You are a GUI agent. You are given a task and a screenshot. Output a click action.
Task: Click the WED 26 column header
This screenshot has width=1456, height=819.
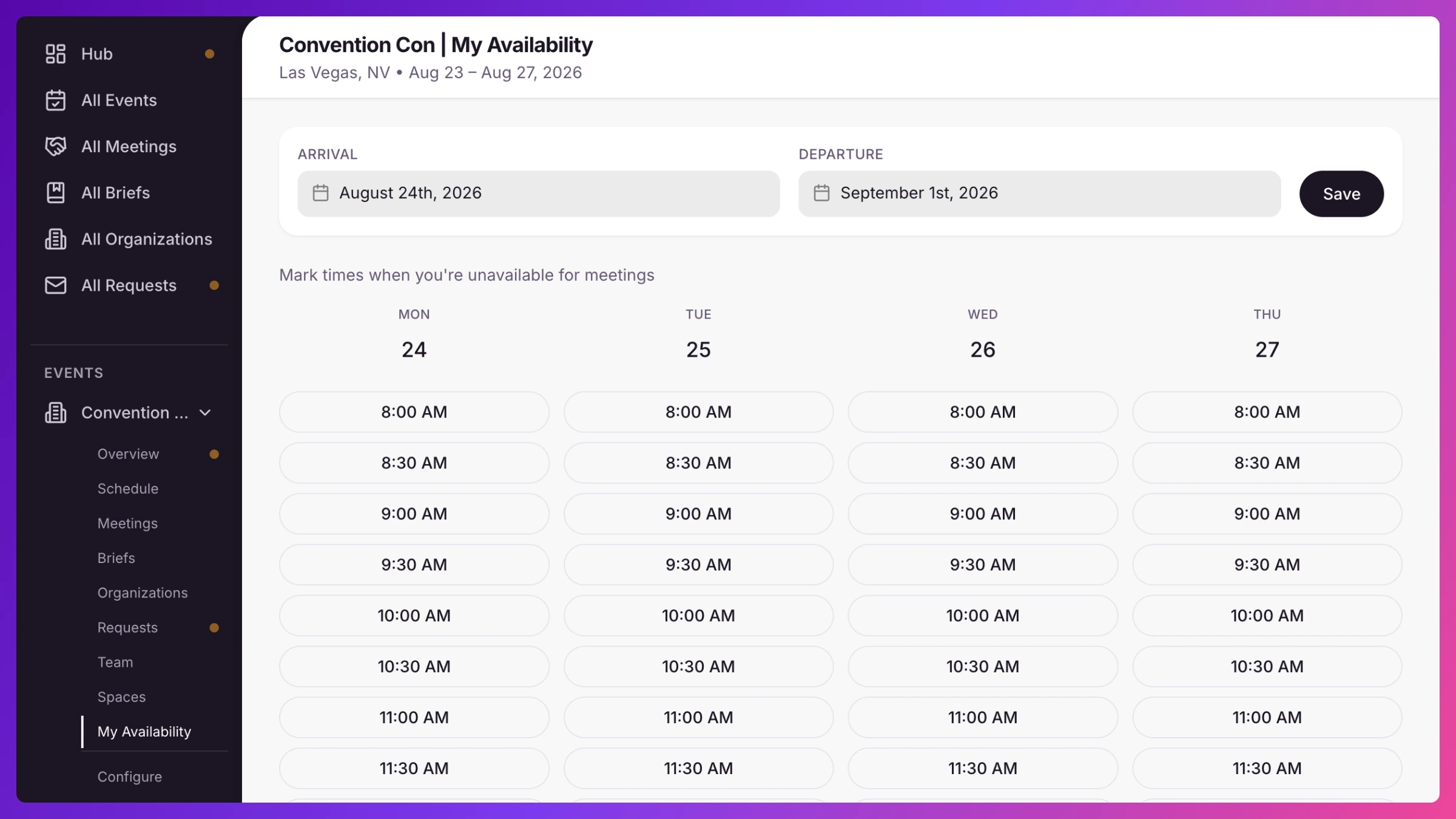click(x=983, y=334)
